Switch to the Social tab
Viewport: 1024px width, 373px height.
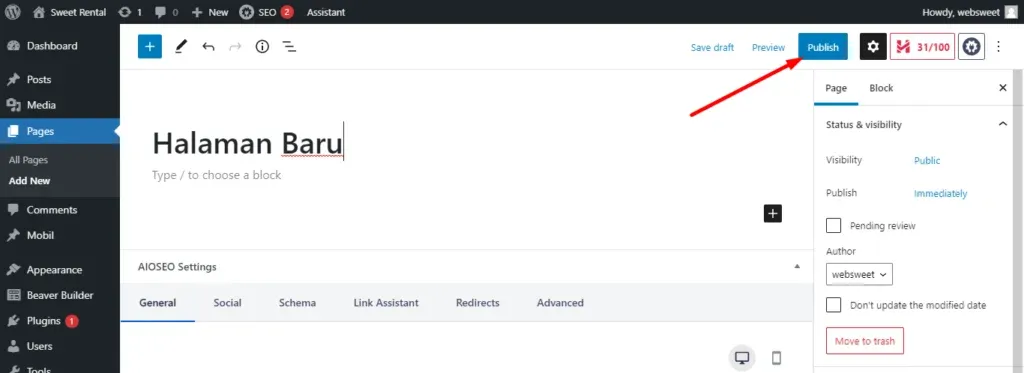227,302
